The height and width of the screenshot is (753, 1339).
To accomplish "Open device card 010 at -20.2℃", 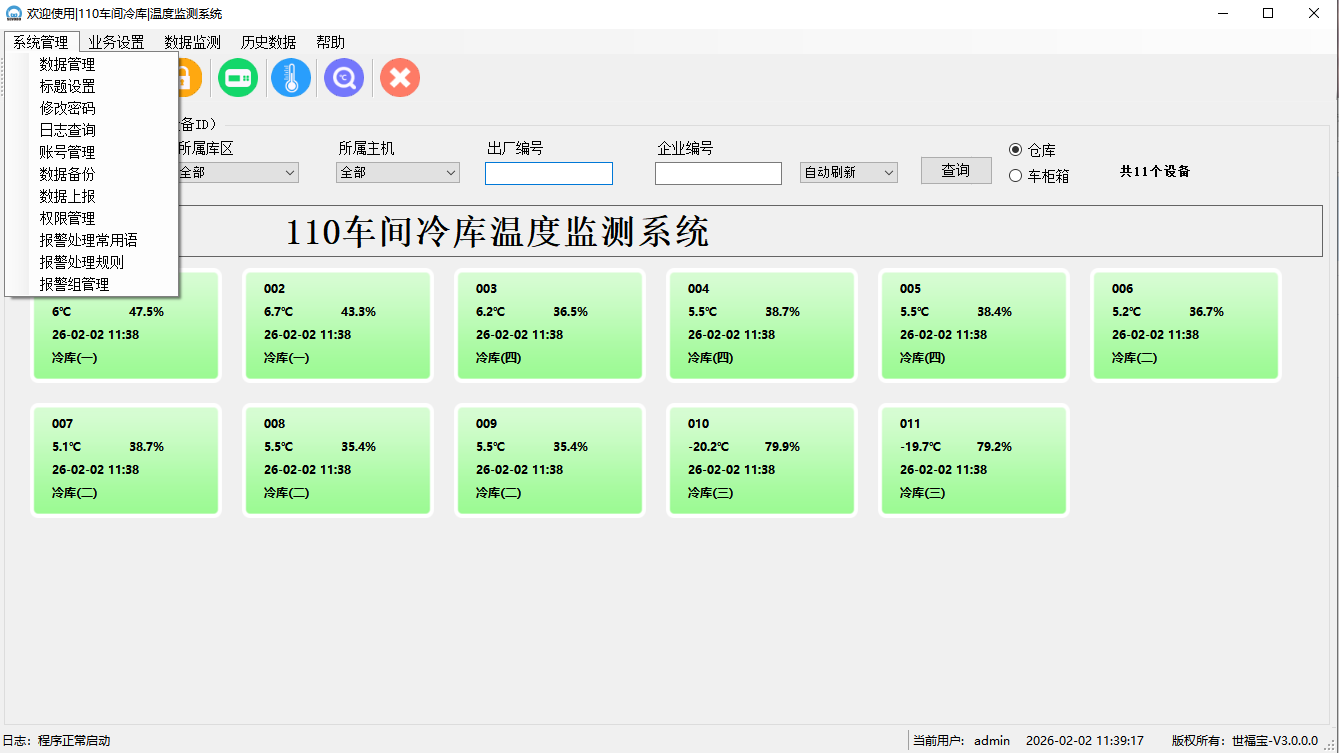I will 761,460.
